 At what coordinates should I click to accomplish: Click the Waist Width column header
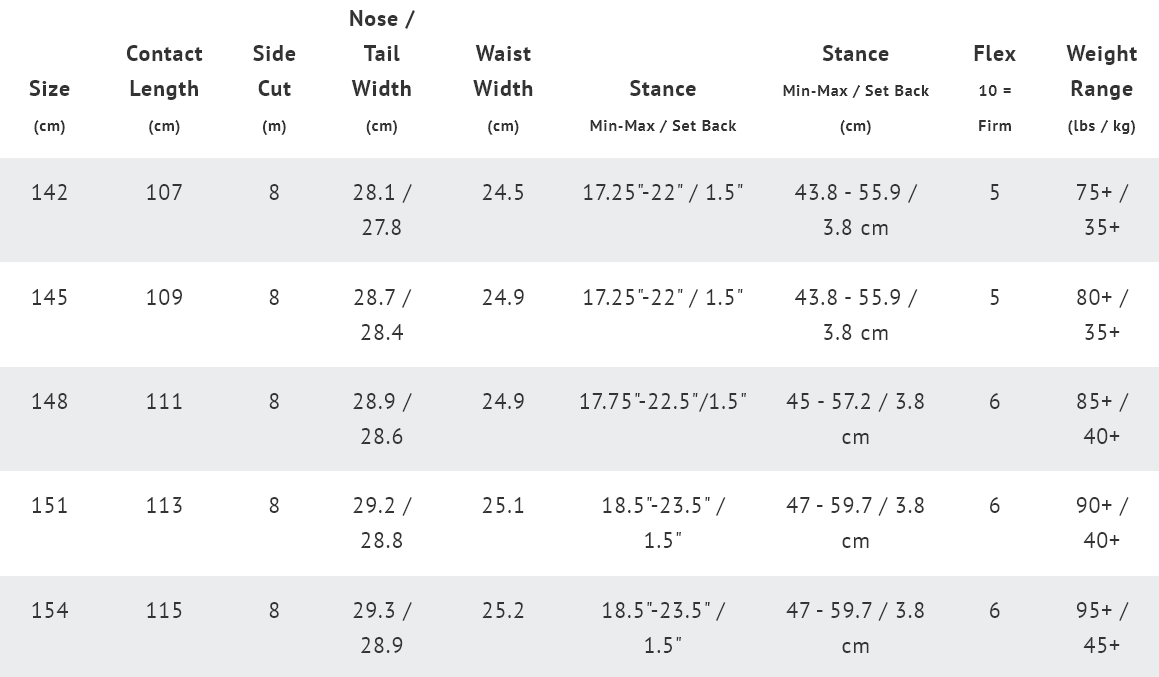(x=502, y=71)
